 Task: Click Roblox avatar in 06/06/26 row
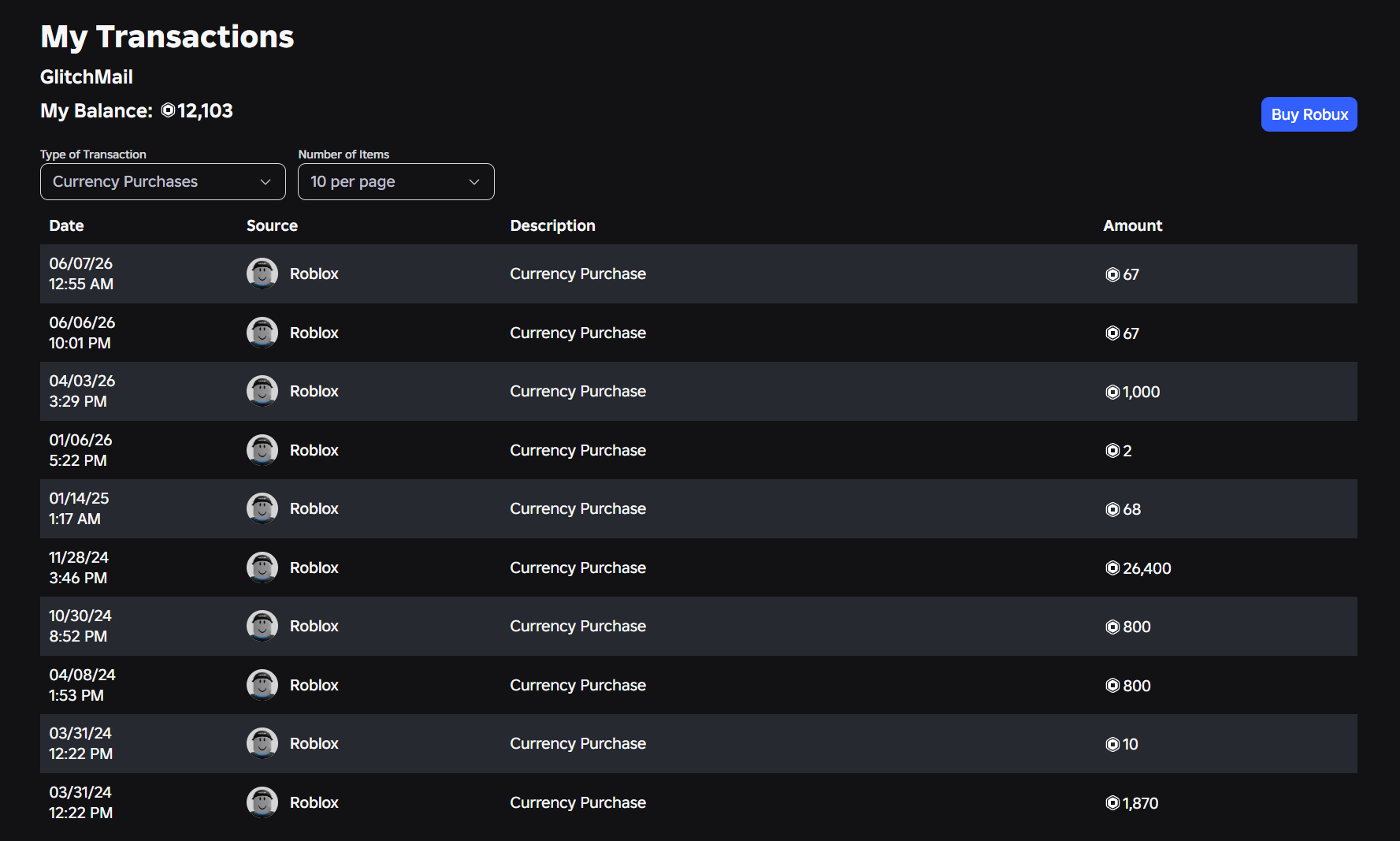pyautogui.click(x=262, y=333)
